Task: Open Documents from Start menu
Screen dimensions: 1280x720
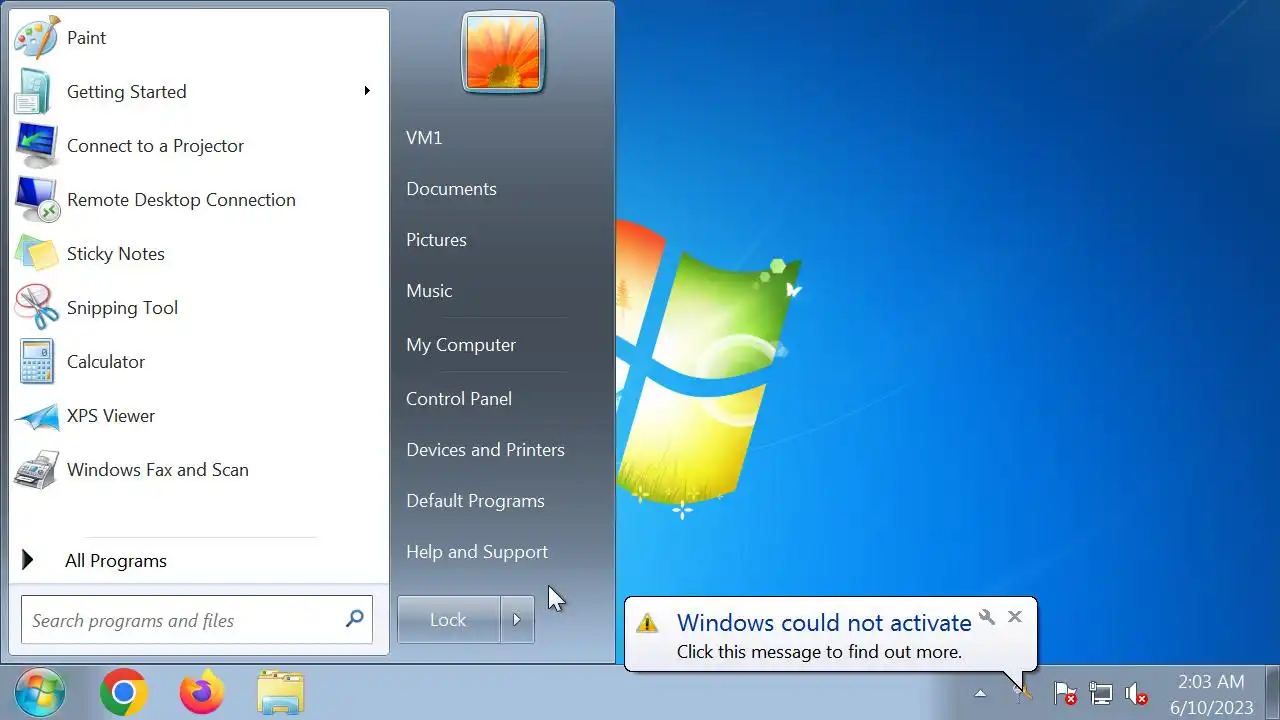Action: 451,189
